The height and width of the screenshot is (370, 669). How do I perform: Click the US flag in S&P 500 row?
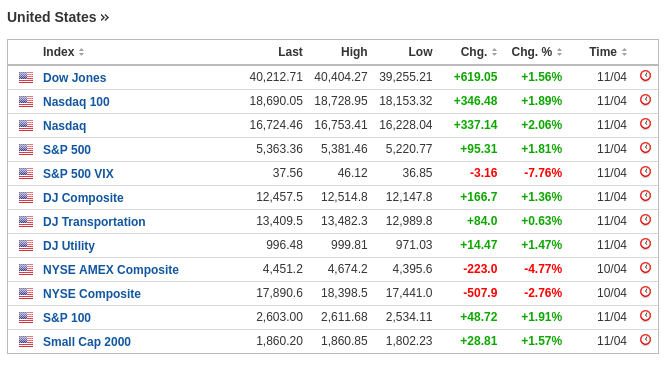pyautogui.click(x=26, y=149)
